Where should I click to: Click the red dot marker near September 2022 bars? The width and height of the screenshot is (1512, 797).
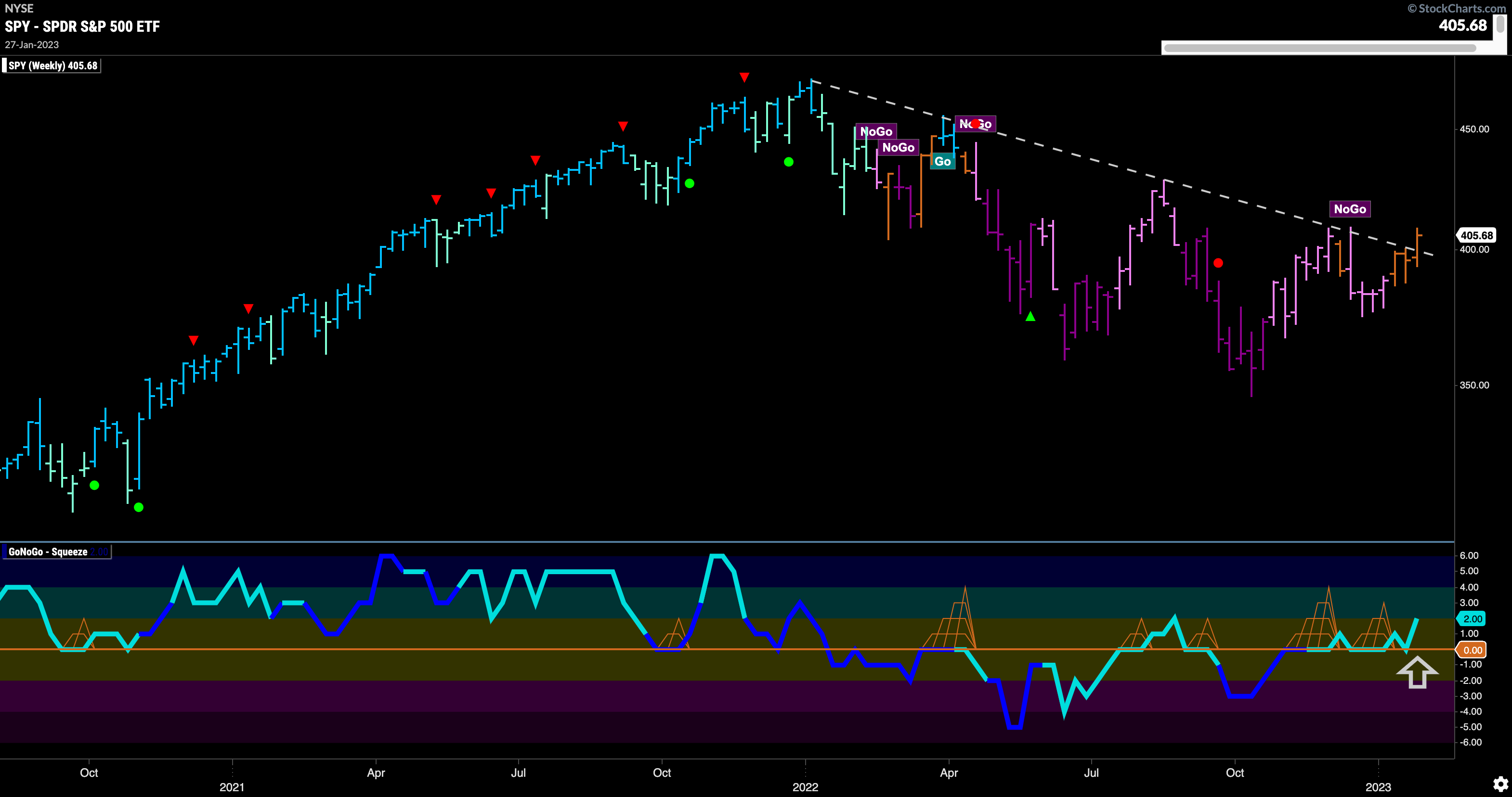(x=1218, y=263)
